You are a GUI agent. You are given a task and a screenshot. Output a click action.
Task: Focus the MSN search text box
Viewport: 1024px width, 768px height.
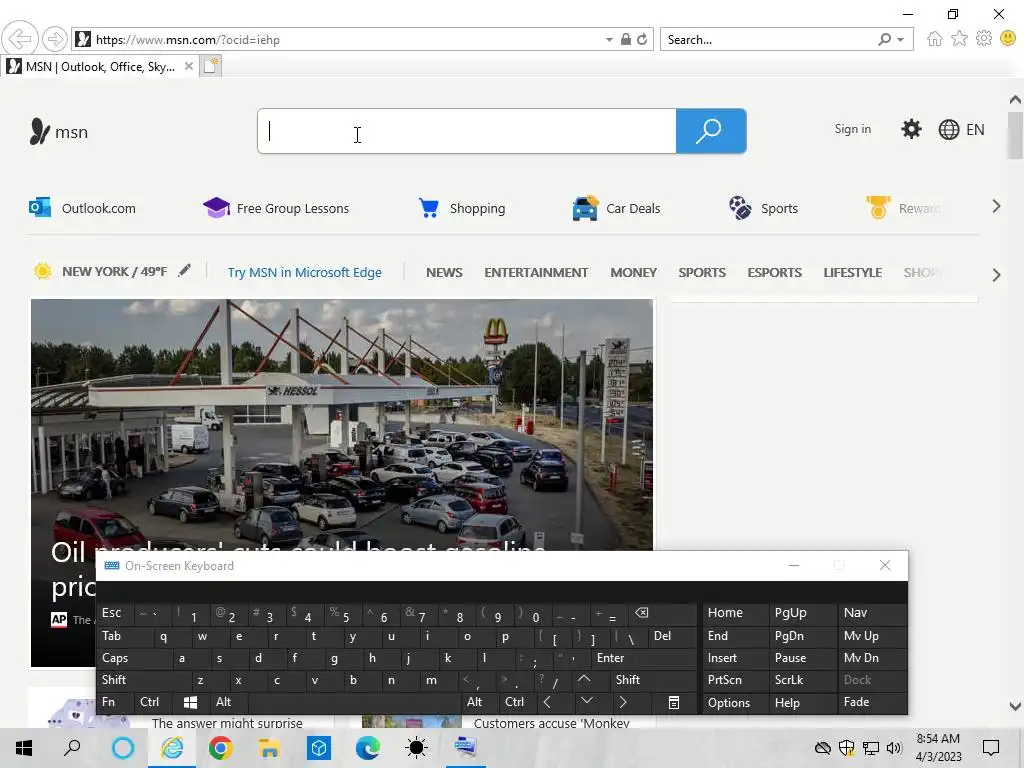coord(467,131)
